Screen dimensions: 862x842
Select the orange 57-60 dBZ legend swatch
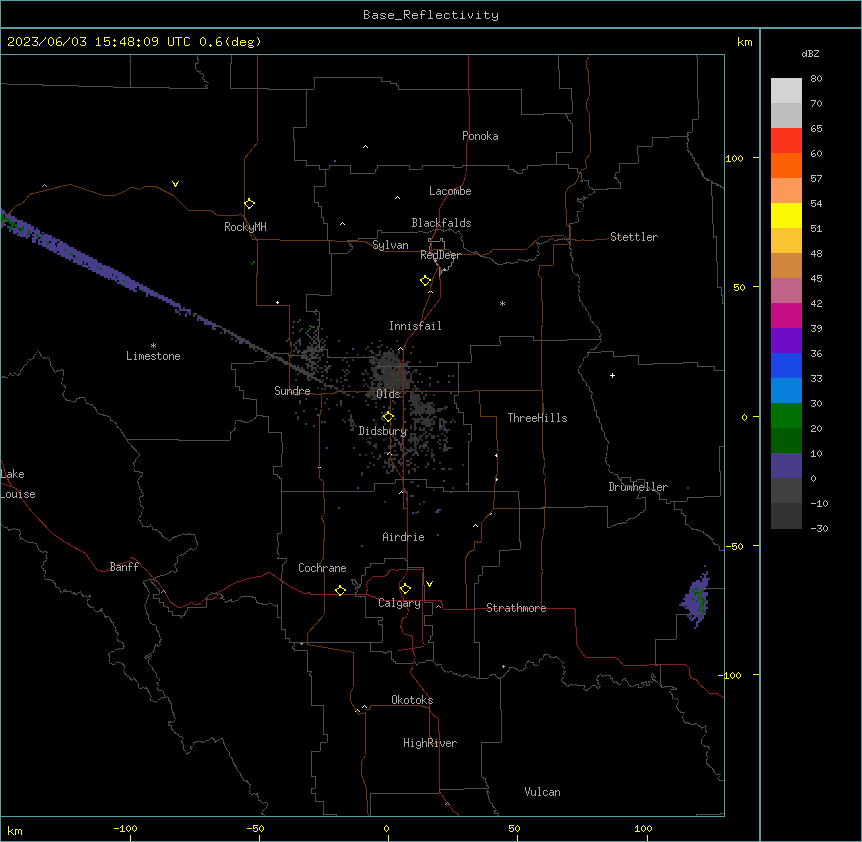pos(786,165)
